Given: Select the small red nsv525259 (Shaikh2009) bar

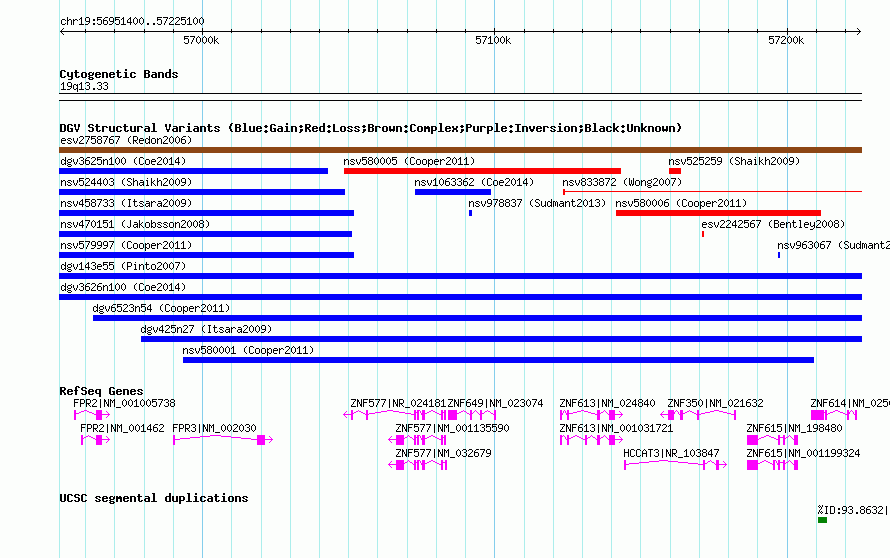Looking at the screenshot, I should (x=675, y=171).
